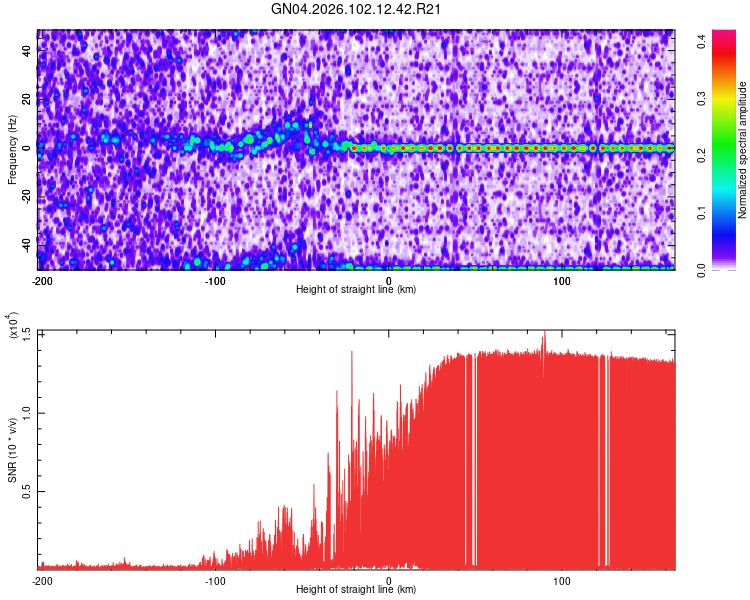Click the 'SNR (10 * v/v)' axis label

[x=13, y=450]
